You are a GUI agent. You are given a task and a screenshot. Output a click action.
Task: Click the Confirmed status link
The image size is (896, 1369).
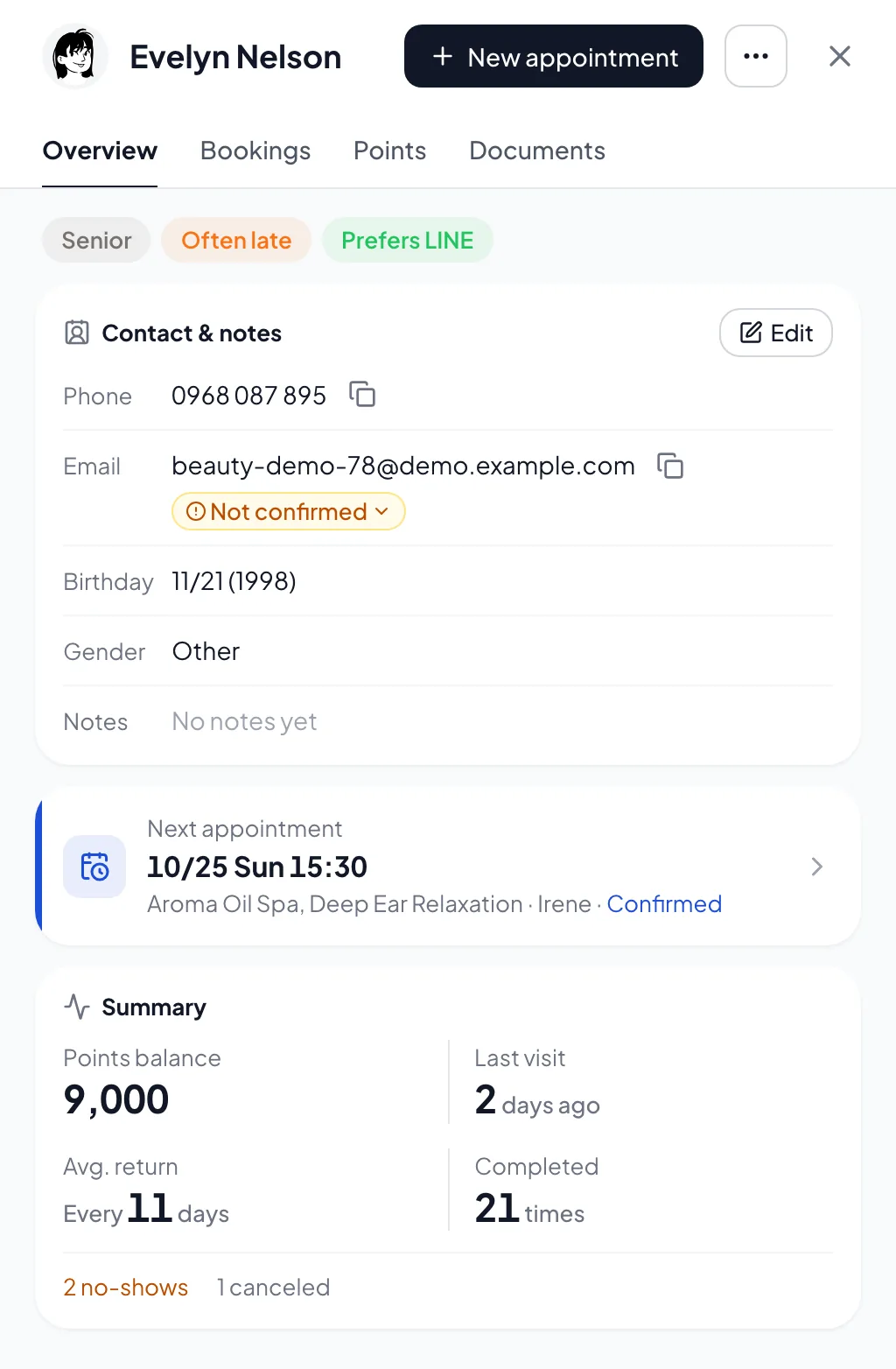pyautogui.click(x=664, y=903)
